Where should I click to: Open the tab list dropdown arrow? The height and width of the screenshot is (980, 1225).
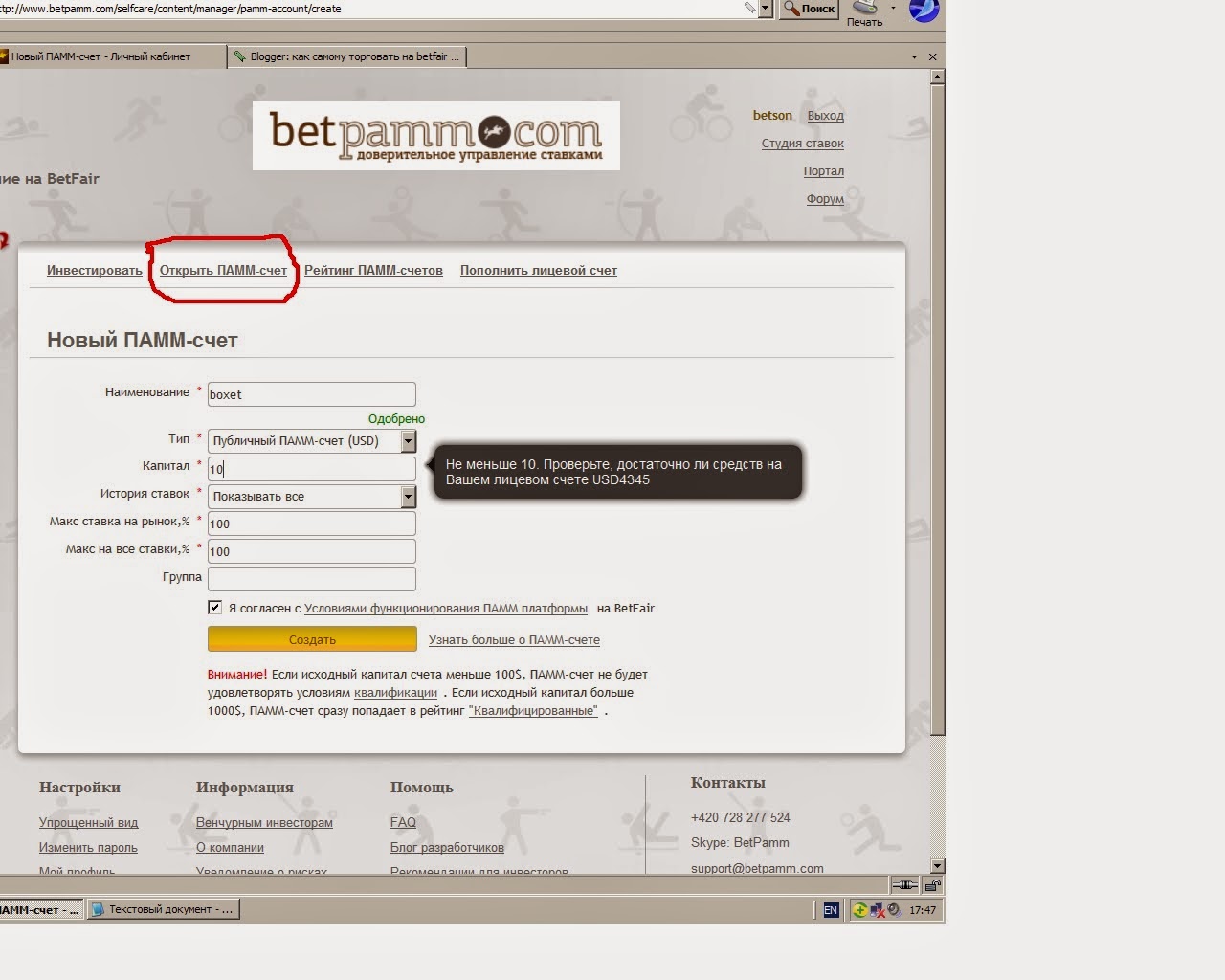pyautogui.click(x=914, y=57)
